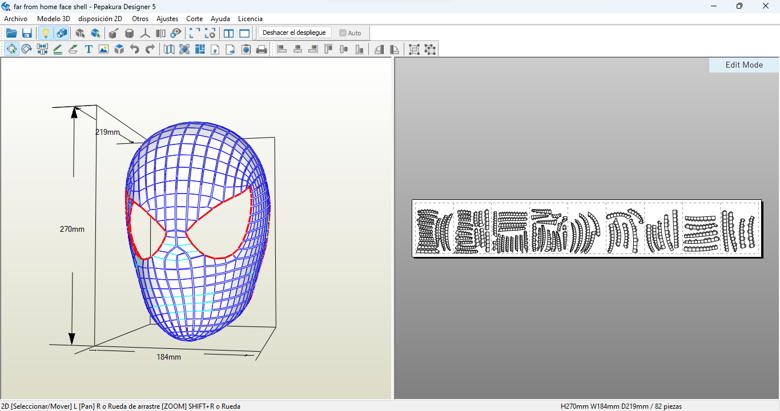
Task: Align selected parts to left
Action: (282, 49)
